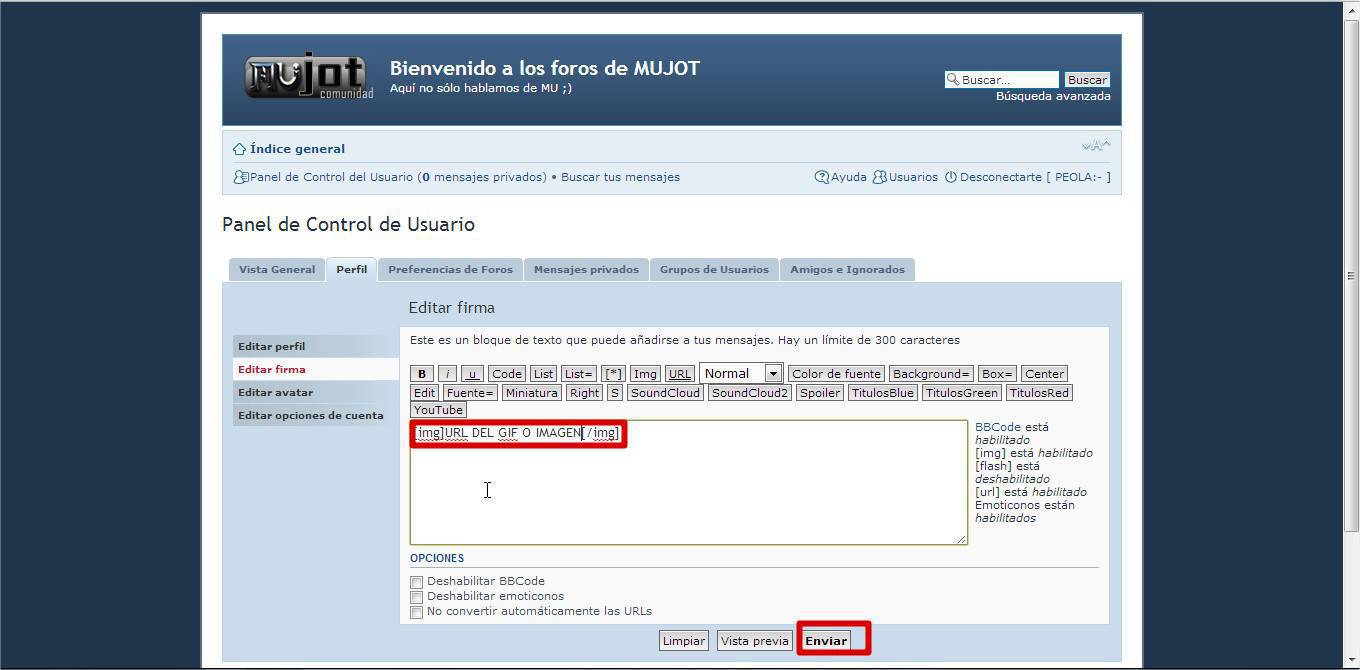This screenshot has height=670, width=1360.
Task: Check Deshabilitar emoticonos option
Action: (416, 597)
